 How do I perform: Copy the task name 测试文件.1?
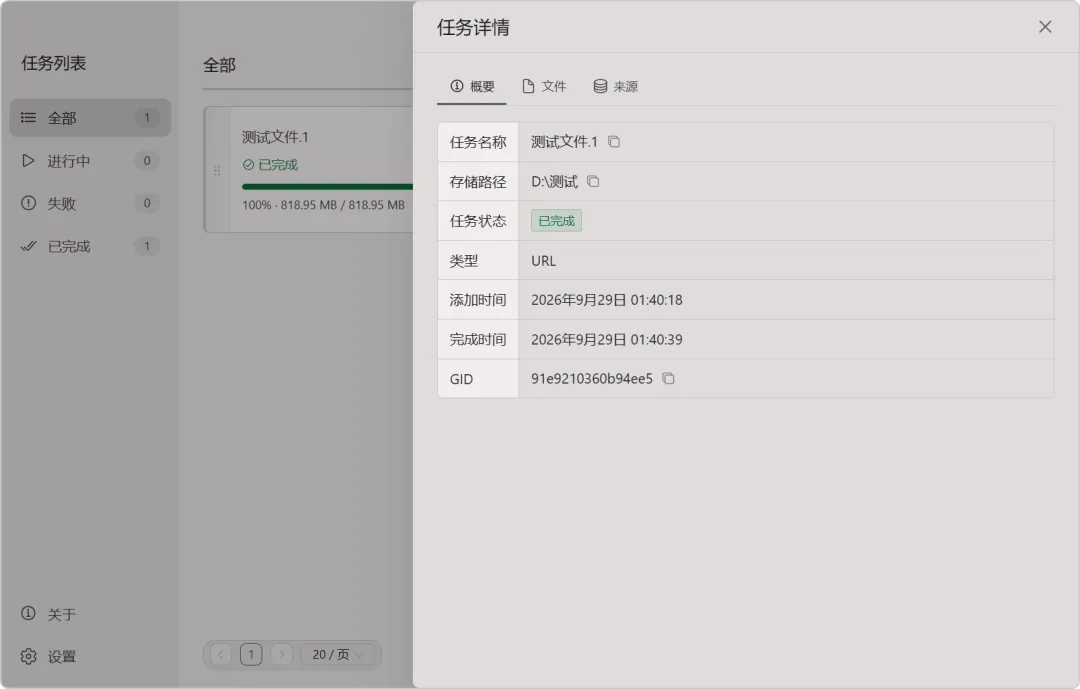614,142
